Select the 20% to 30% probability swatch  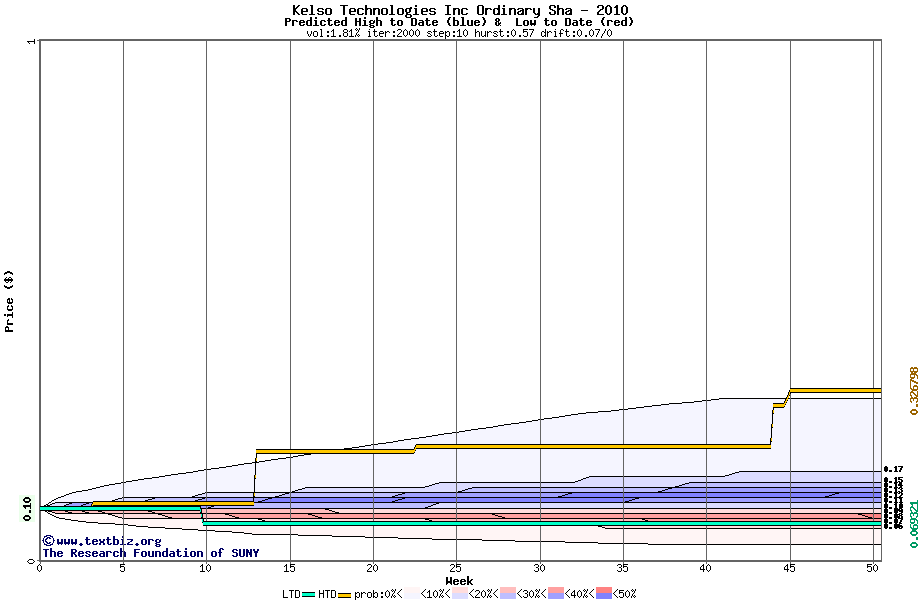click(508, 594)
